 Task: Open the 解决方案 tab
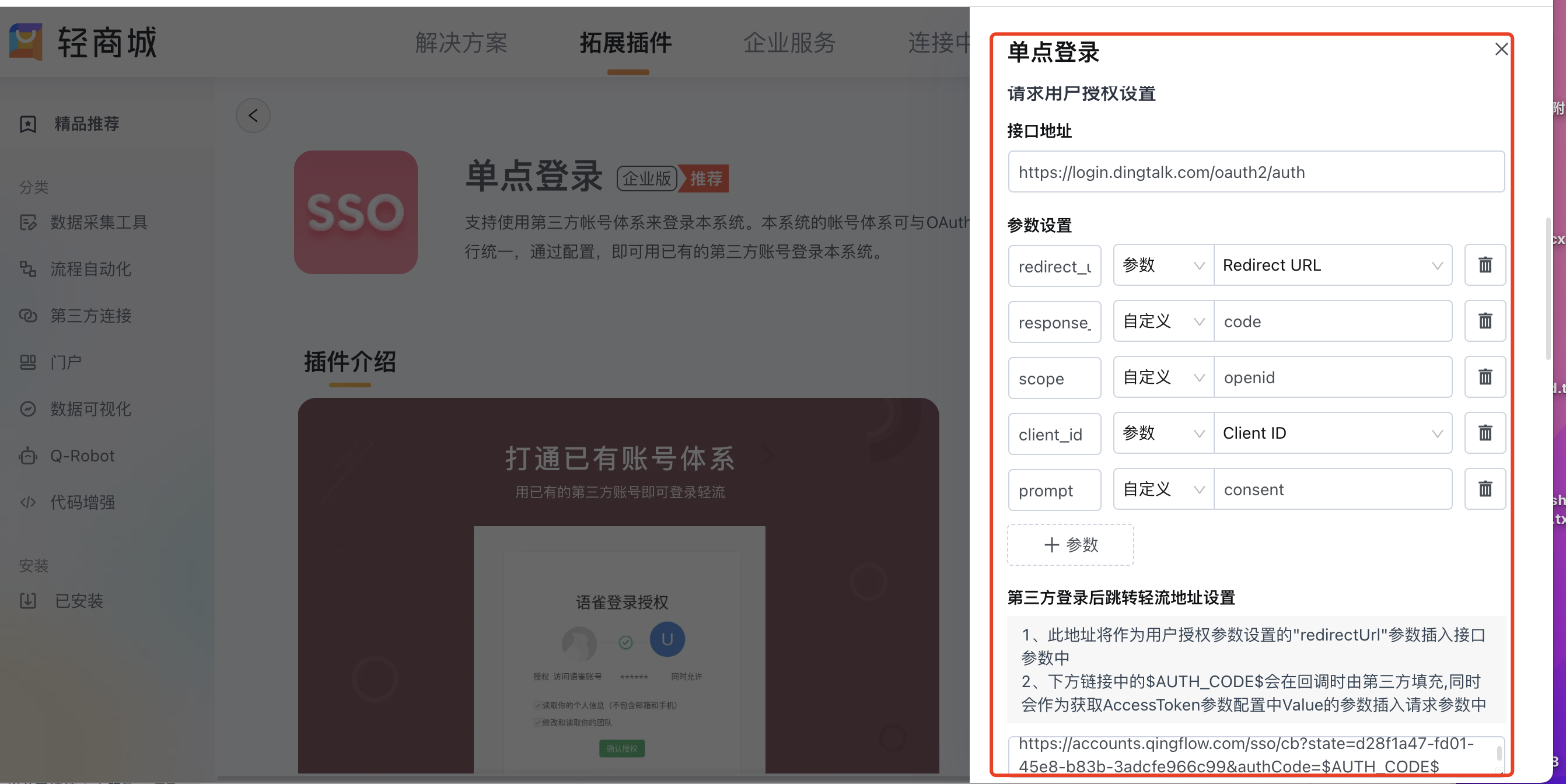461,43
